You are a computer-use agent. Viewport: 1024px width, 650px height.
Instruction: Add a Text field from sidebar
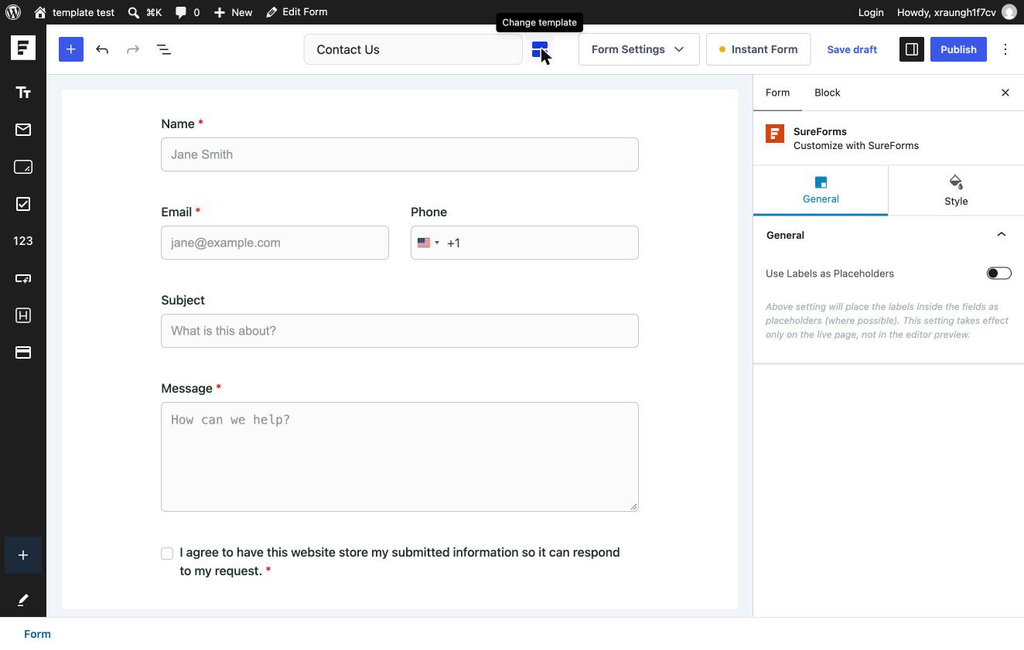[23, 93]
